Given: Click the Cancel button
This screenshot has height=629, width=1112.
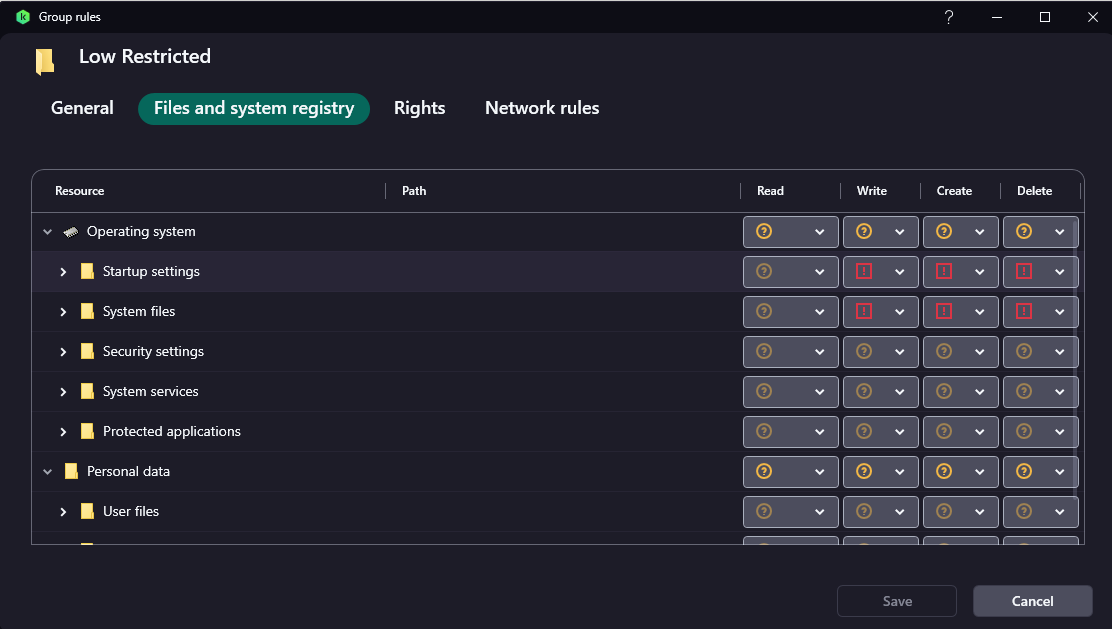Looking at the screenshot, I should (x=1032, y=601).
